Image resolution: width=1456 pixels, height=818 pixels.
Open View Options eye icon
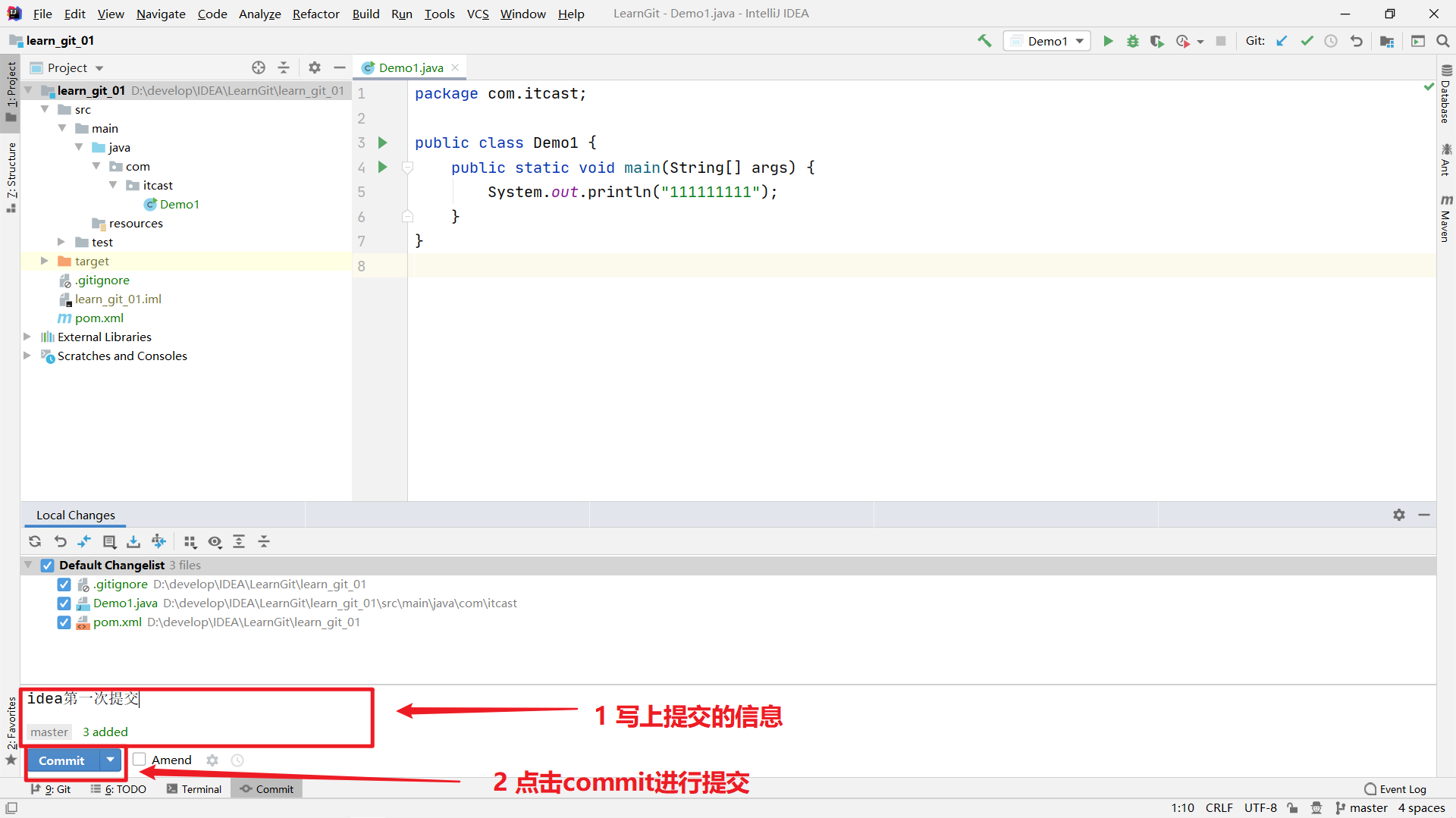coord(215,541)
